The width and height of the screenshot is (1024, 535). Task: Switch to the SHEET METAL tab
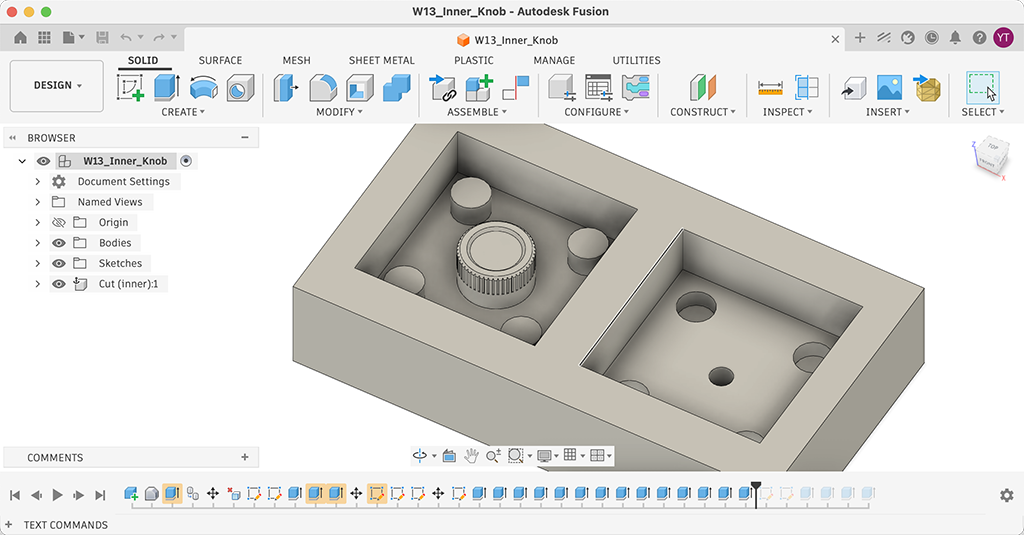coord(381,60)
